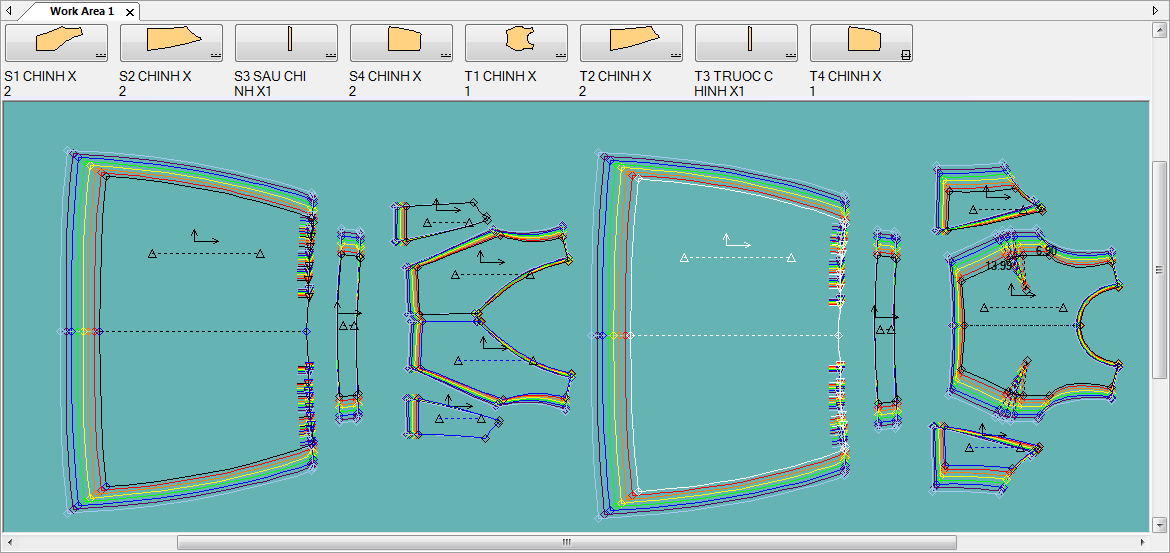Switch to the Work Area 1 tab

click(82, 11)
